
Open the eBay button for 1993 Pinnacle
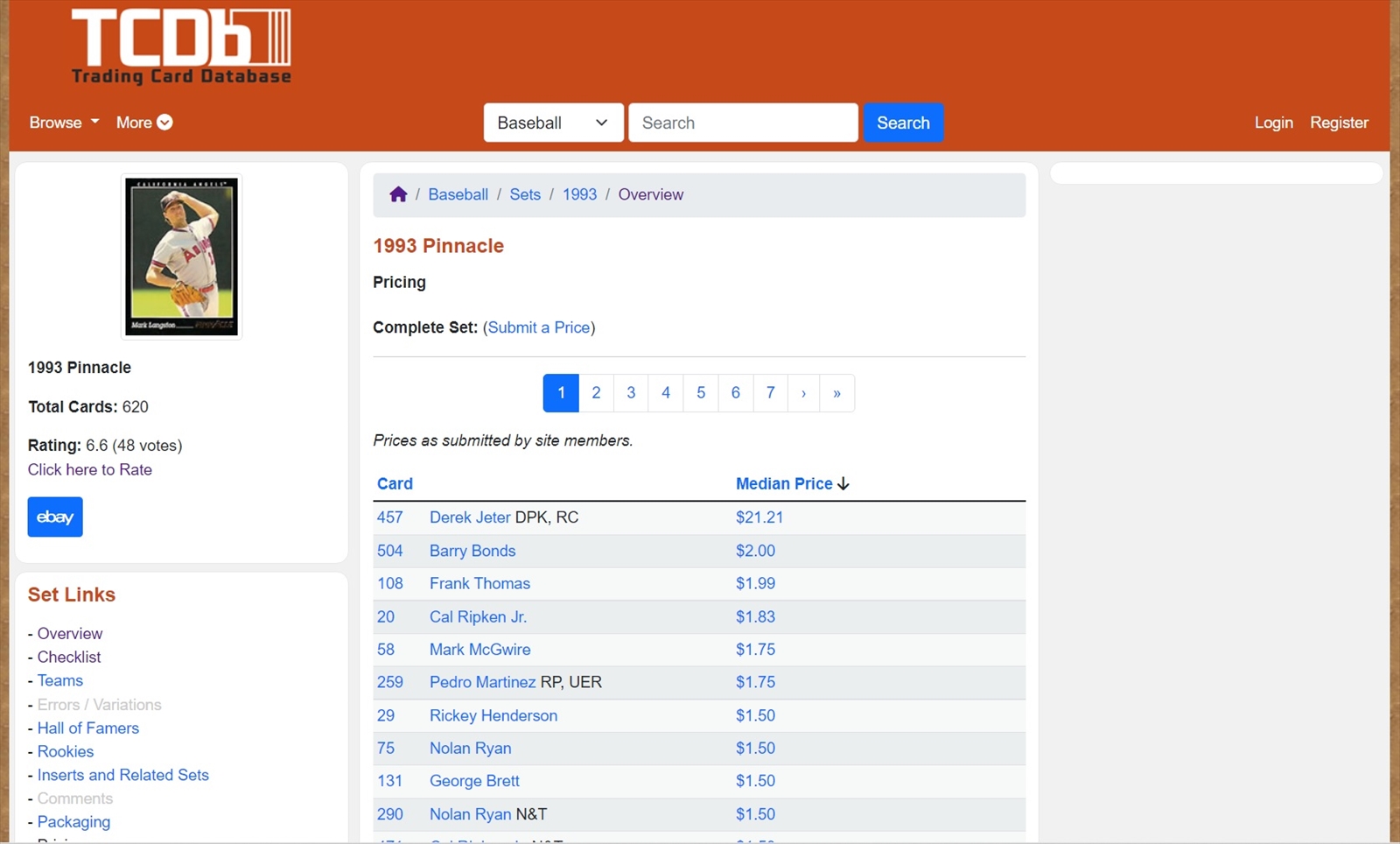pos(55,517)
